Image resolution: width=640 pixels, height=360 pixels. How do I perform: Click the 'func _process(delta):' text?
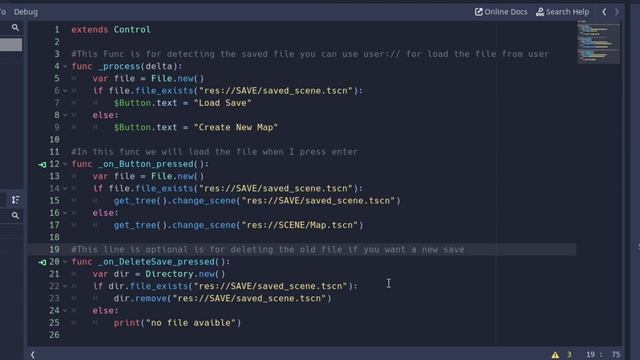click(127, 66)
